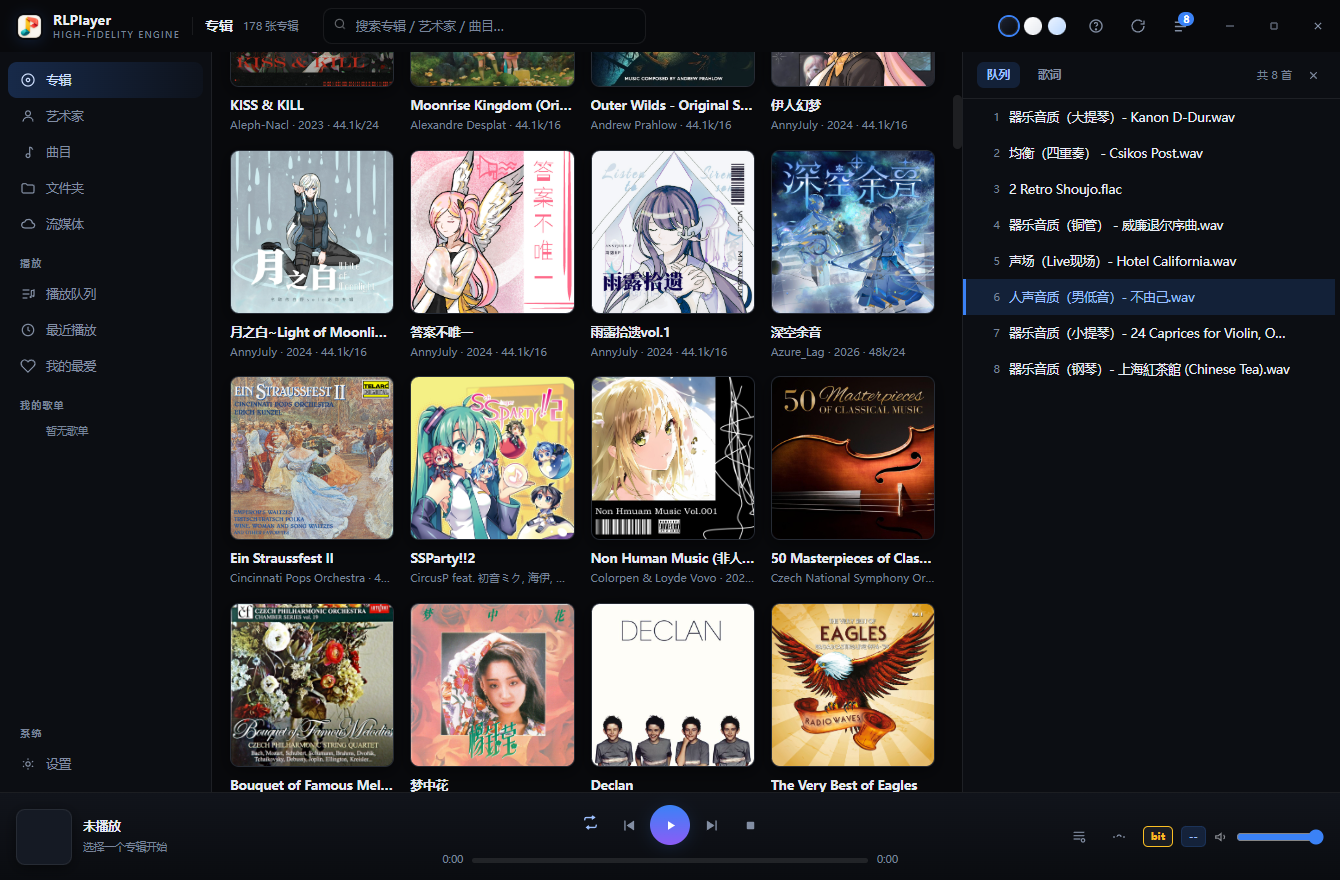
Task: Close the queue panel with X
Action: (x=1314, y=75)
